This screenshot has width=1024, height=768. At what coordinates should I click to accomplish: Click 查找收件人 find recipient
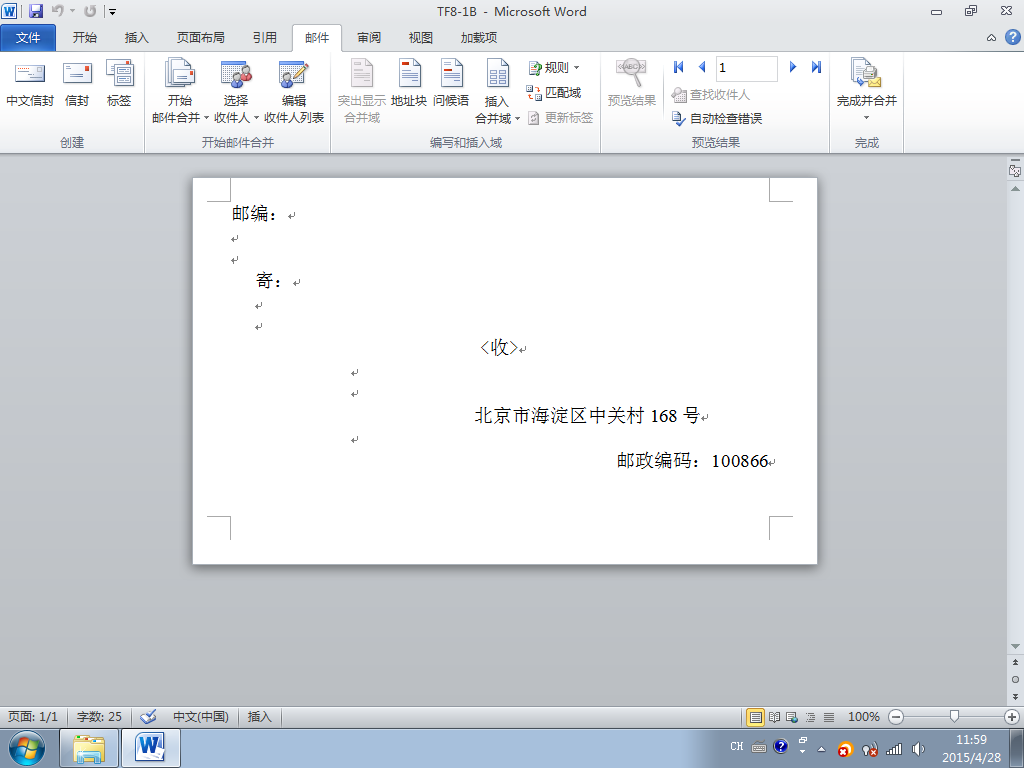tap(711, 95)
